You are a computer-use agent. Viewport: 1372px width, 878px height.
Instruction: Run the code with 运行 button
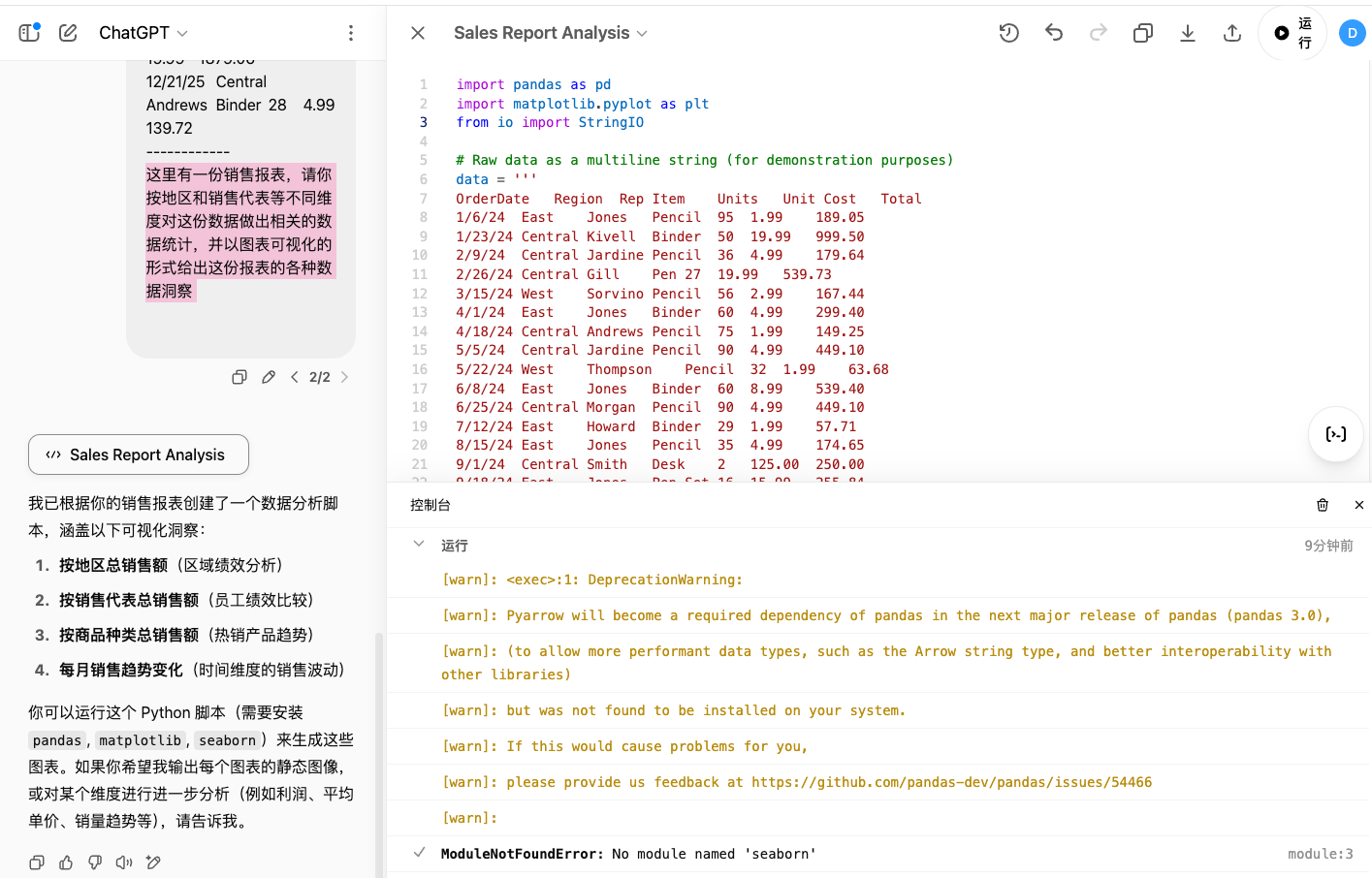pos(1292,33)
